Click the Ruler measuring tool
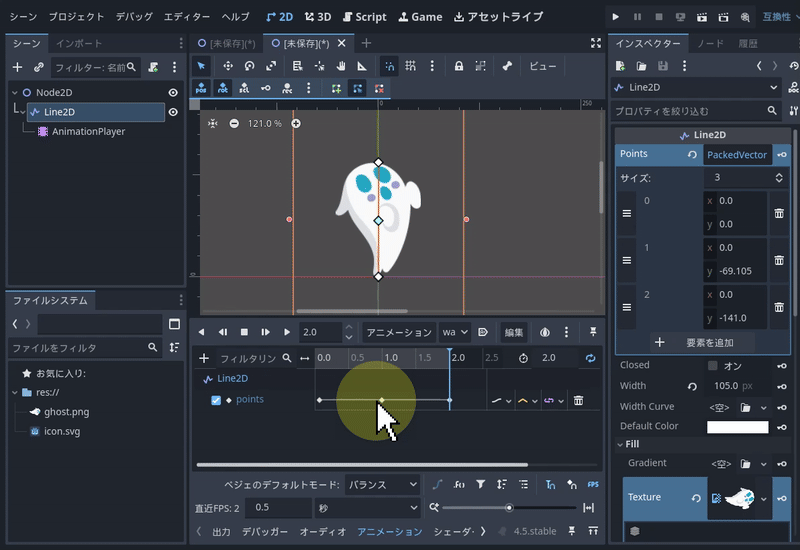 pyautogui.click(x=361, y=66)
